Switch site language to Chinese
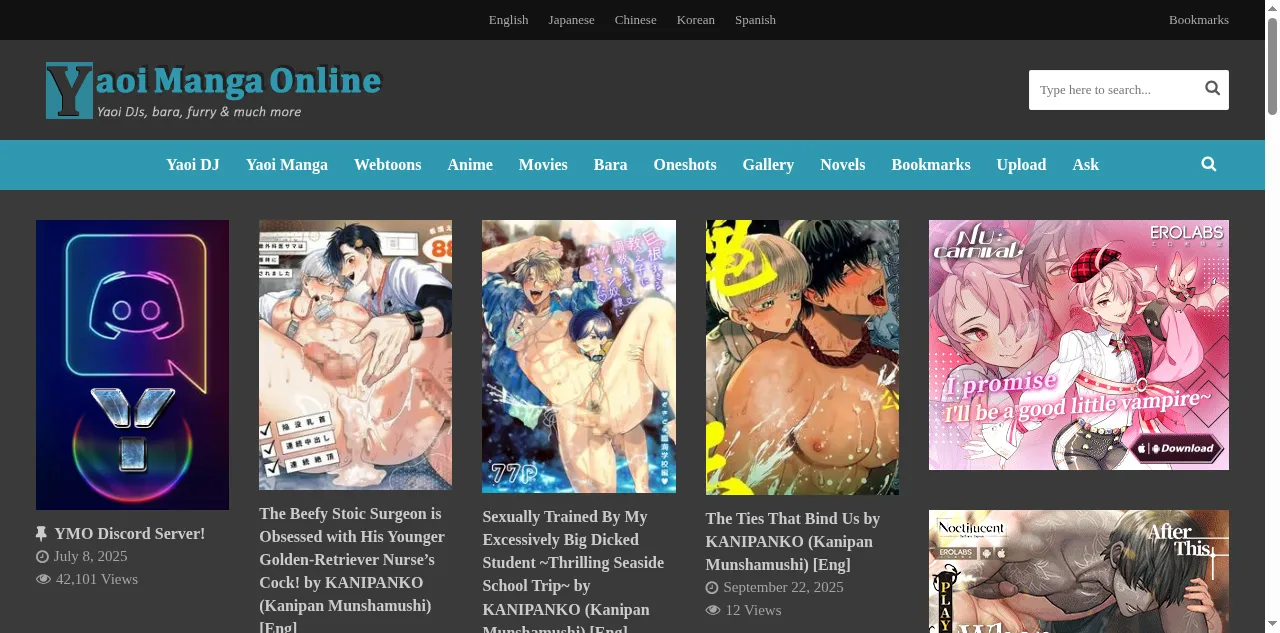This screenshot has width=1280, height=633. [636, 20]
